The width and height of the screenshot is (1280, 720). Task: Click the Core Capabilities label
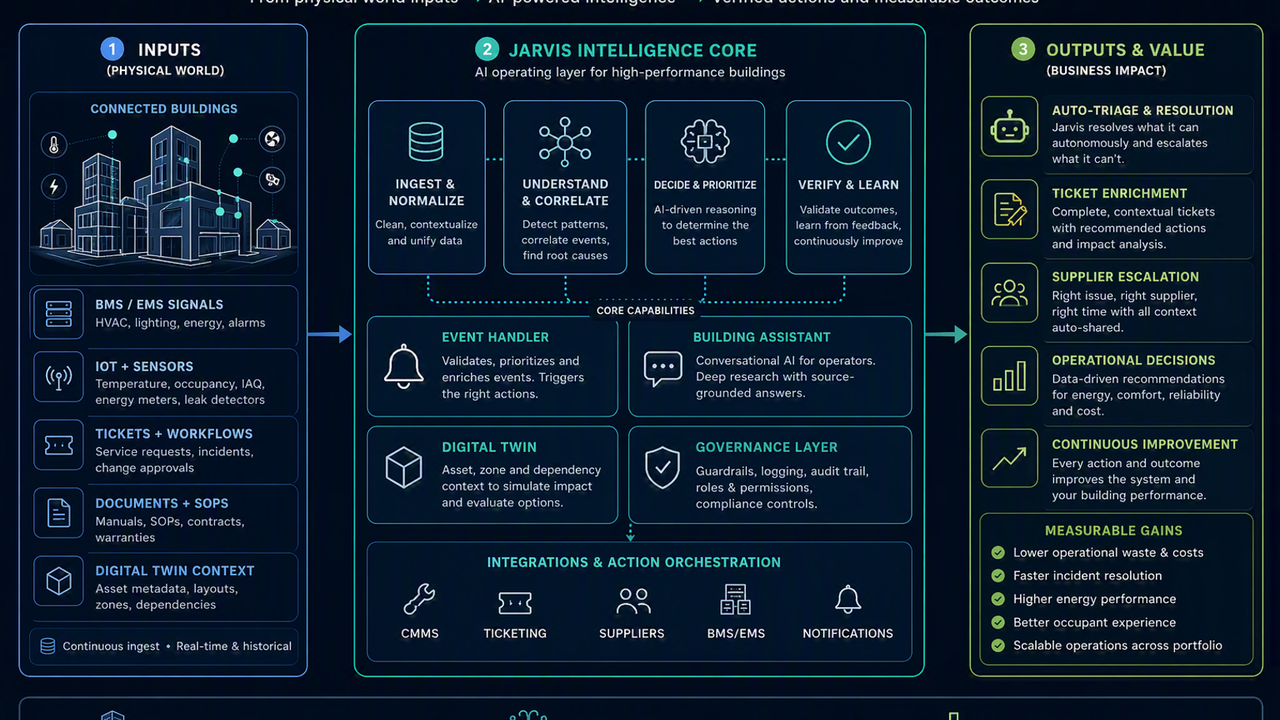pyautogui.click(x=645, y=311)
